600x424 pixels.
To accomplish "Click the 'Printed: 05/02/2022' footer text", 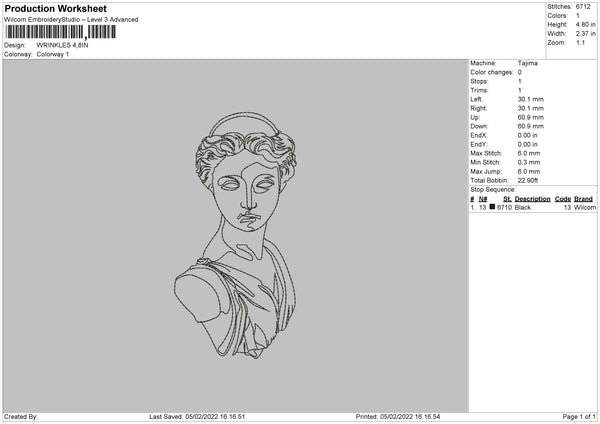I will (x=398, y=417).
